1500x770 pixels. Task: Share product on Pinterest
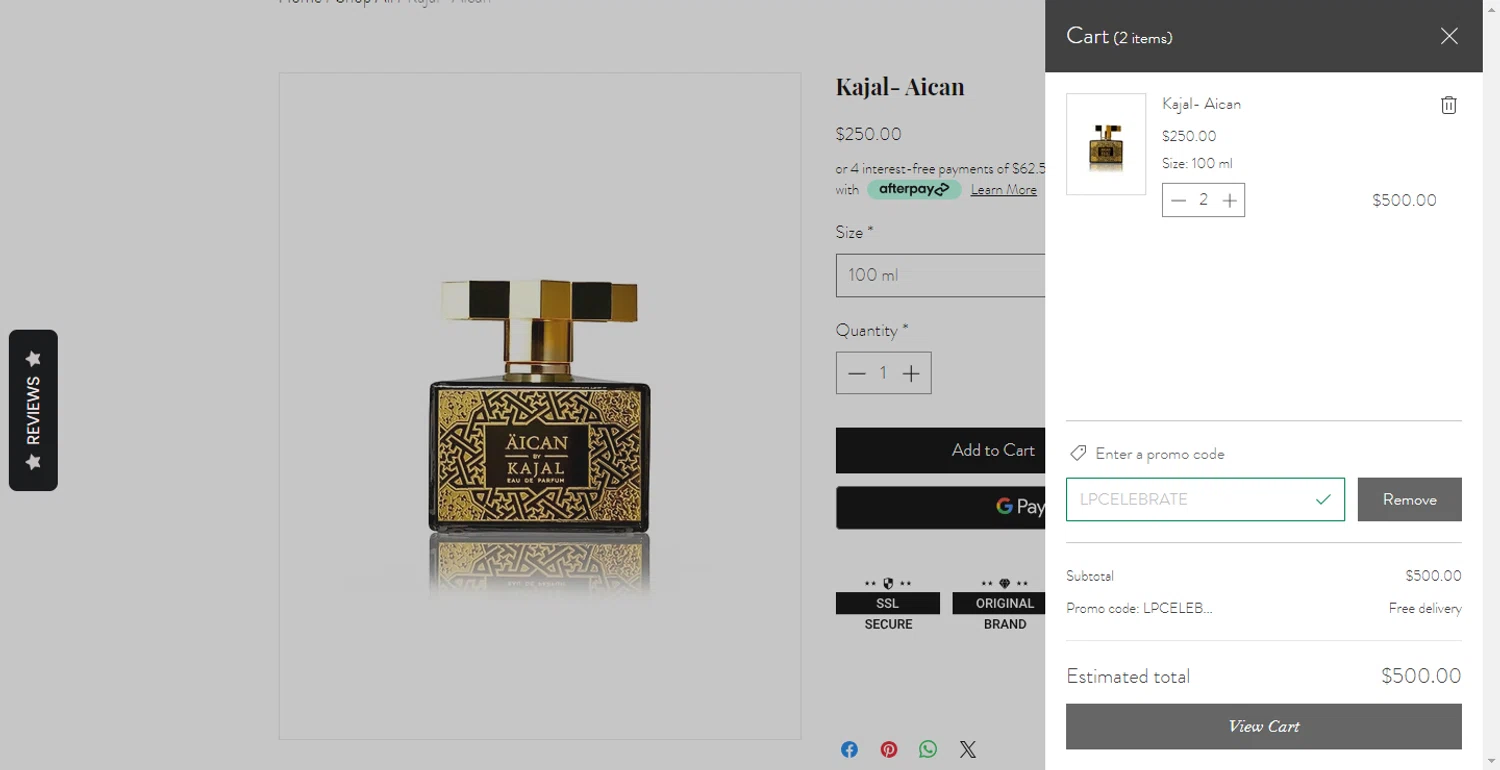click(888, 750)
